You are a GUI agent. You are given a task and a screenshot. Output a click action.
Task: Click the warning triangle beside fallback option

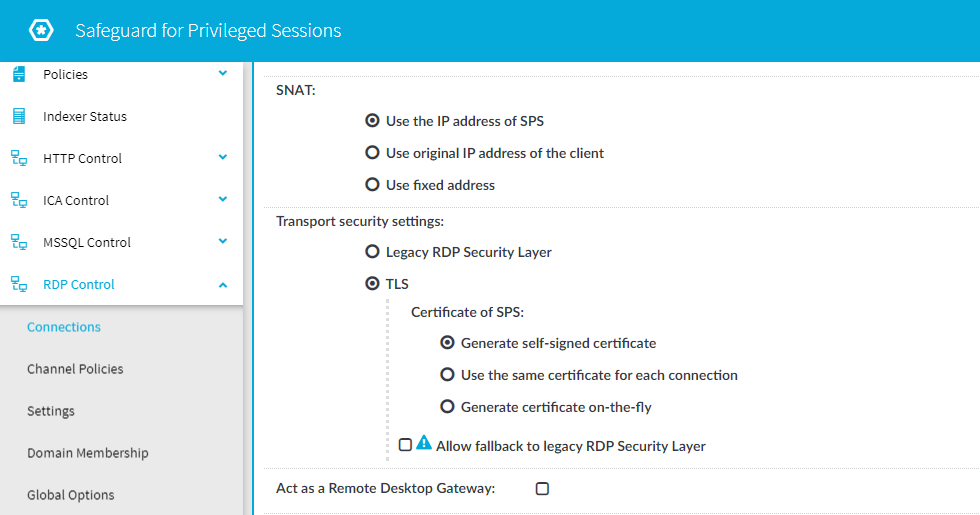click(424, 443)
